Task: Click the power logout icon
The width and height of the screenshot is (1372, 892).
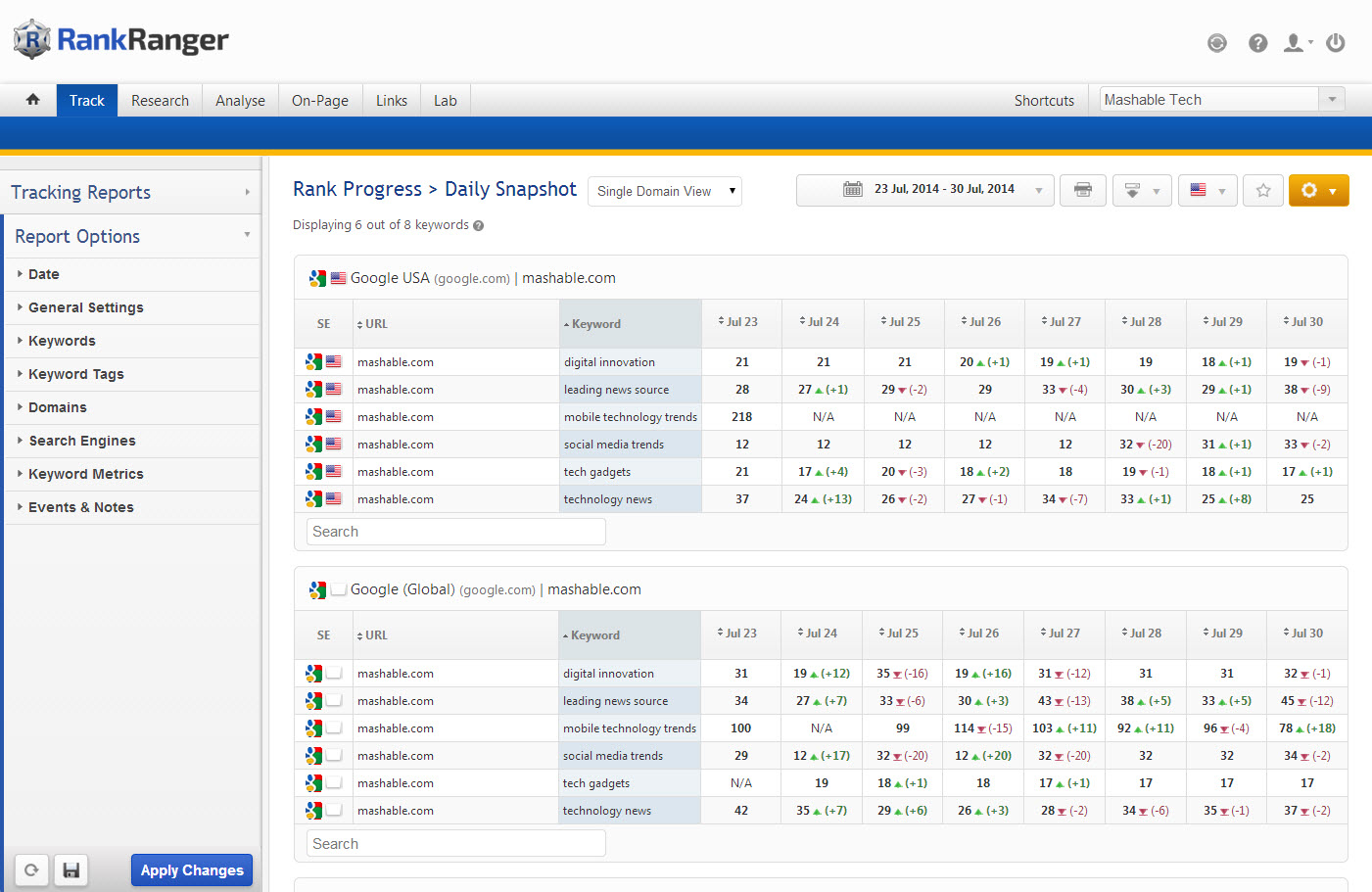Action: click(1335, 42)
